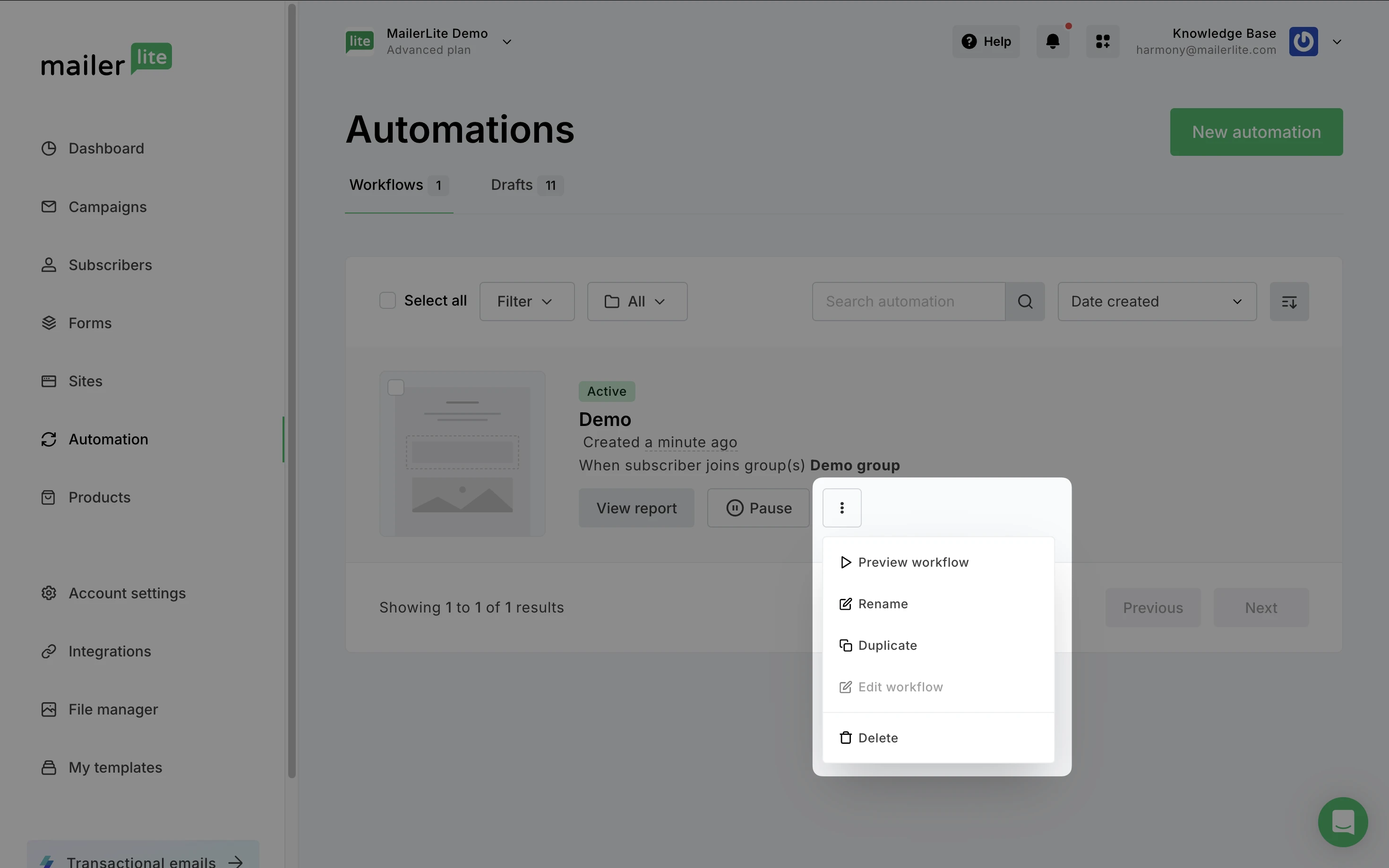1389x868 pixels.
Task: Click the search magnifier button
Action: tap(1025, 301)
